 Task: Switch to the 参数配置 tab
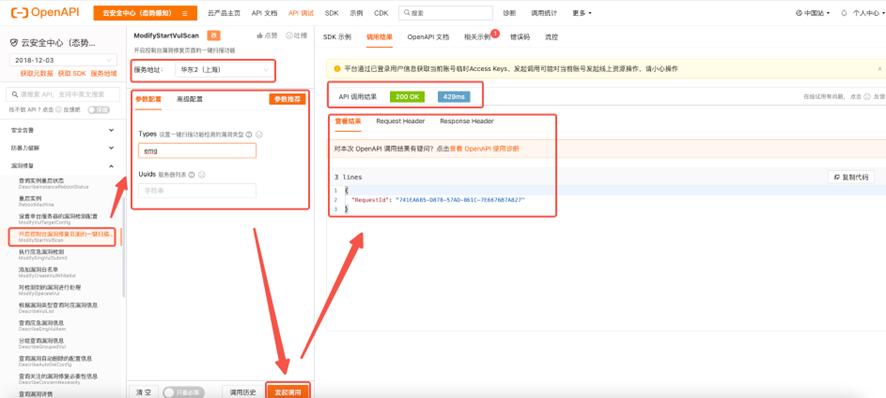point(148,99)
